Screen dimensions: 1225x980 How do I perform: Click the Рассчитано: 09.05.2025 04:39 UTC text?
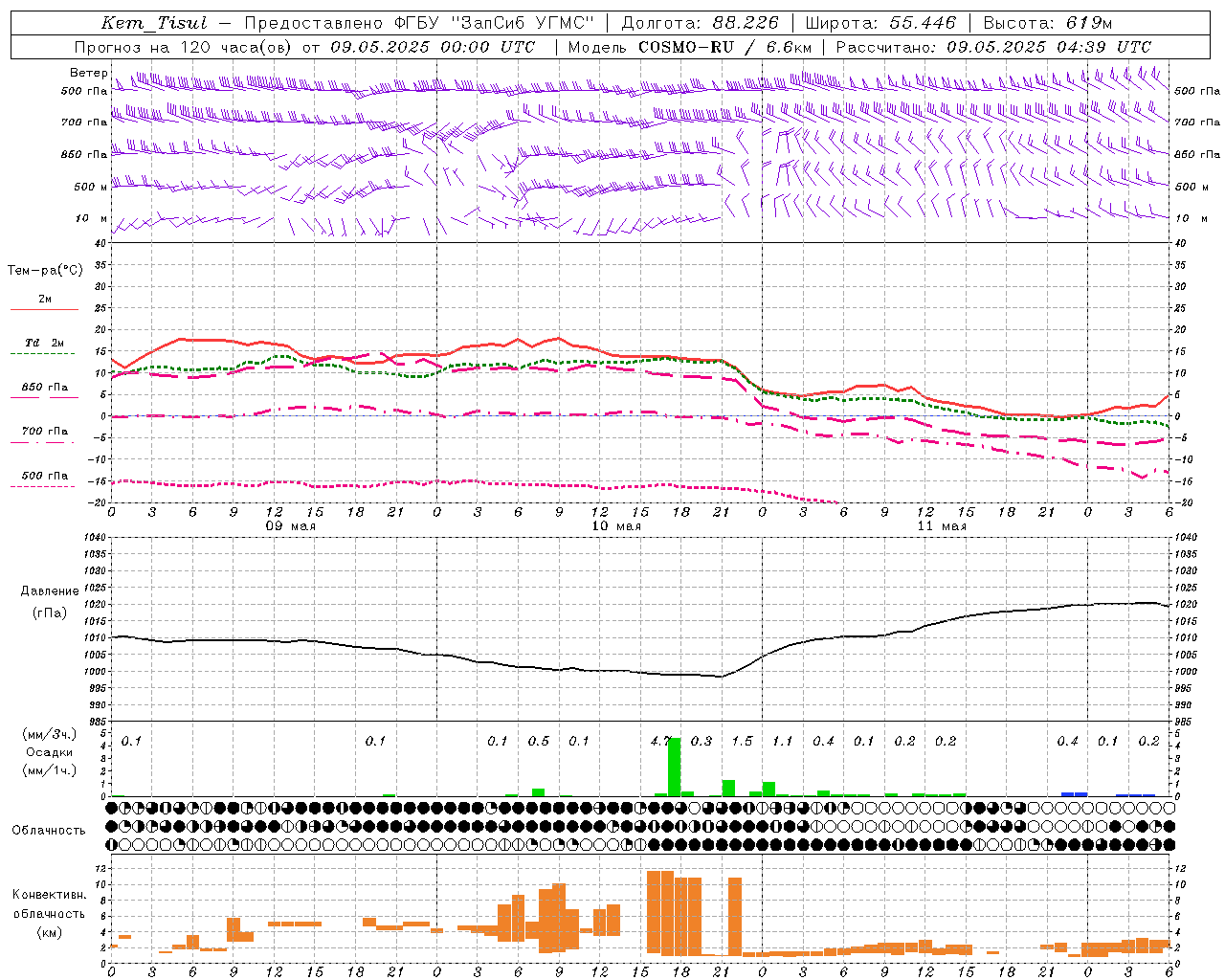[x=993, y=47]
